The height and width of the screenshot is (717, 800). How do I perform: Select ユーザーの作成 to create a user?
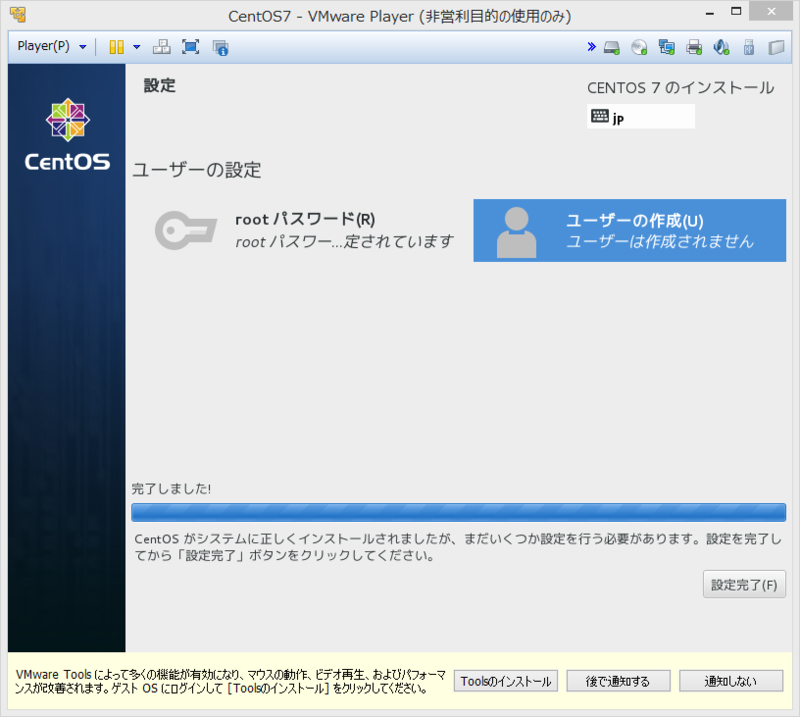pos(629,230)
